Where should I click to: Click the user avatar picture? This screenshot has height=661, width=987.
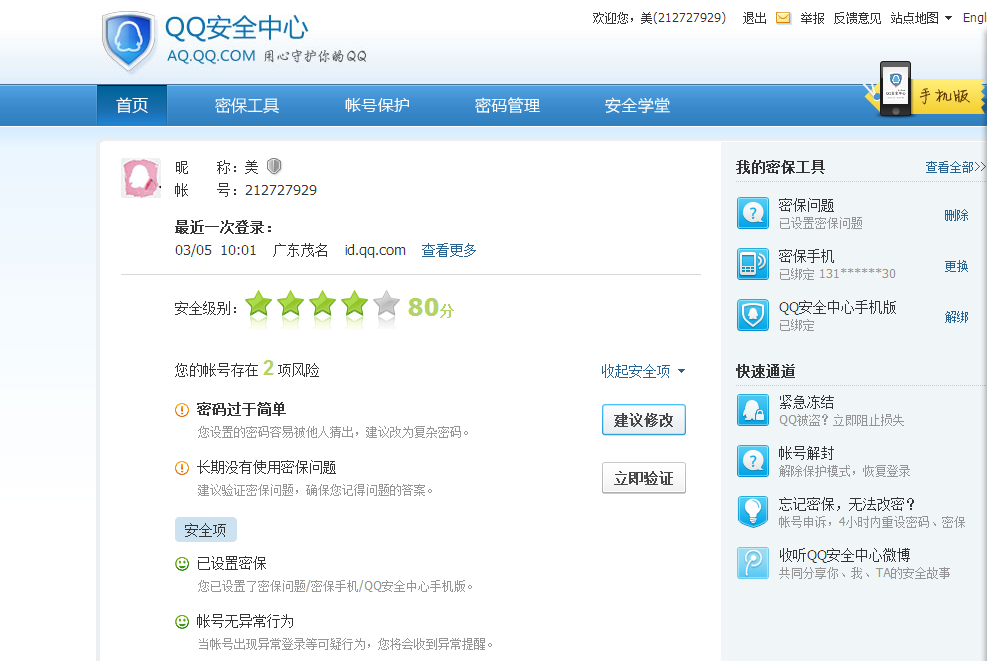pos(141,178)
